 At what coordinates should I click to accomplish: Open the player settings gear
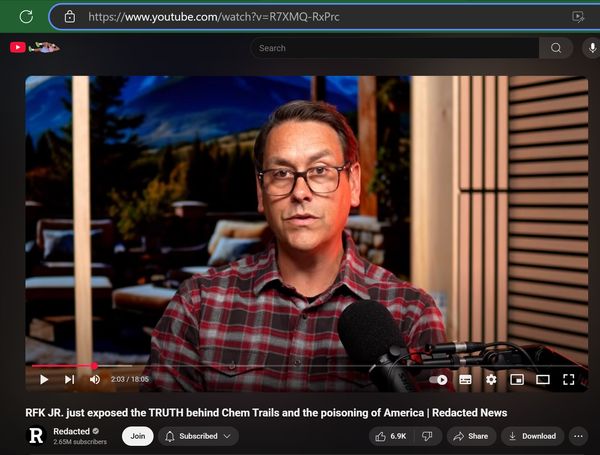[x=491, y=380]
